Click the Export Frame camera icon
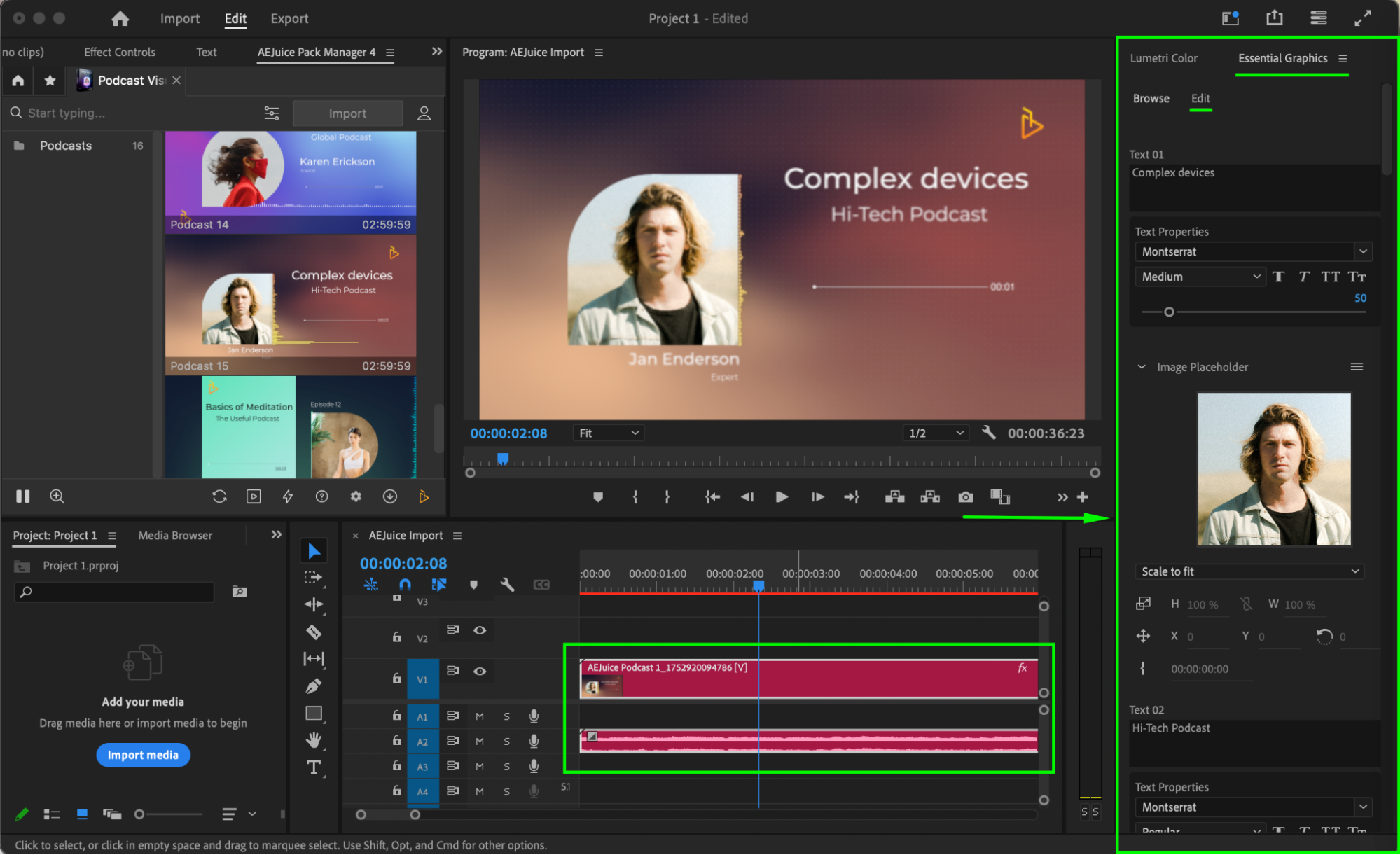This screenshot has height=855, width=1400. tap(965, 497)
